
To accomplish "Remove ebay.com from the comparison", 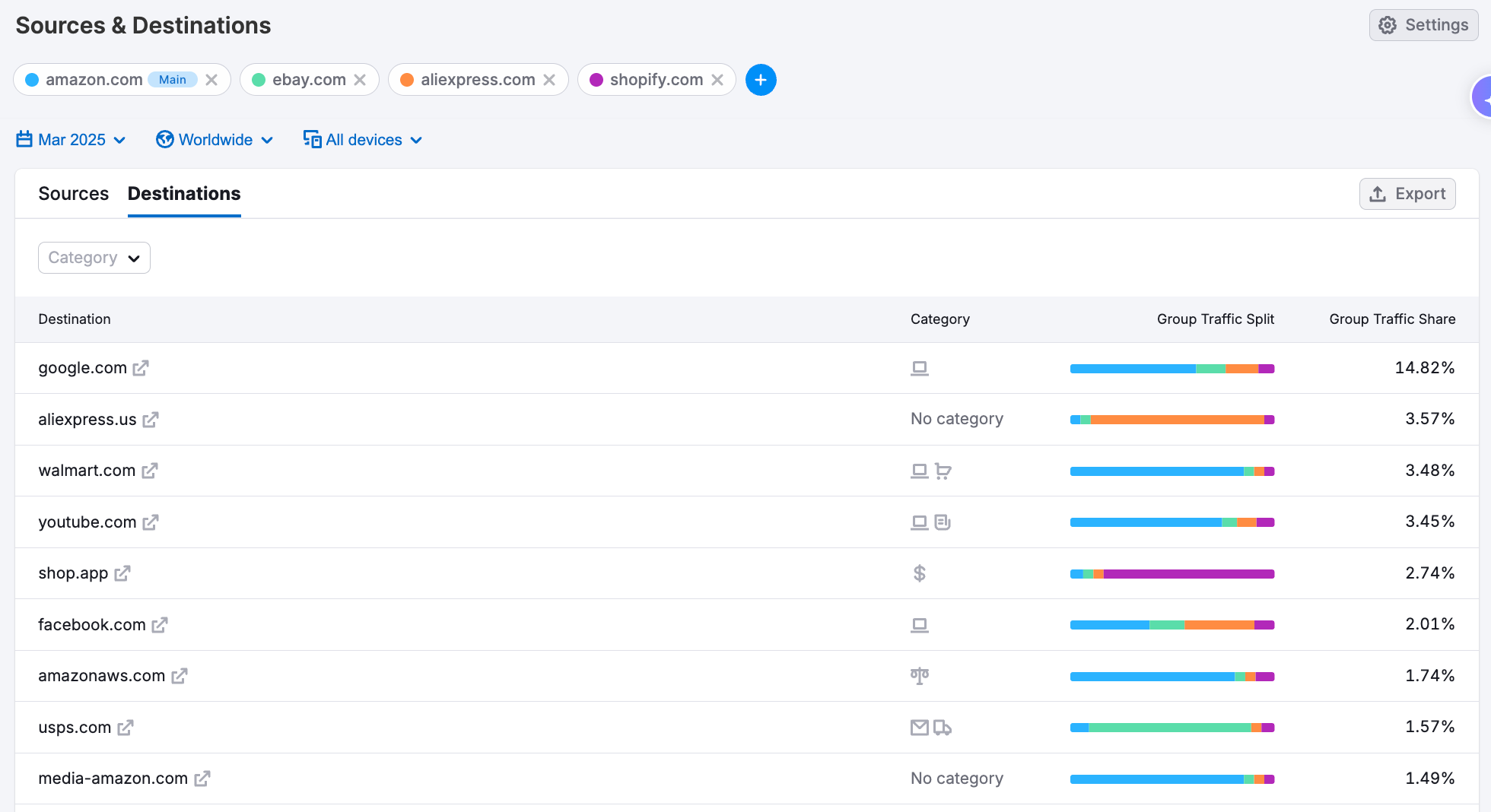I will pos(361,79).
